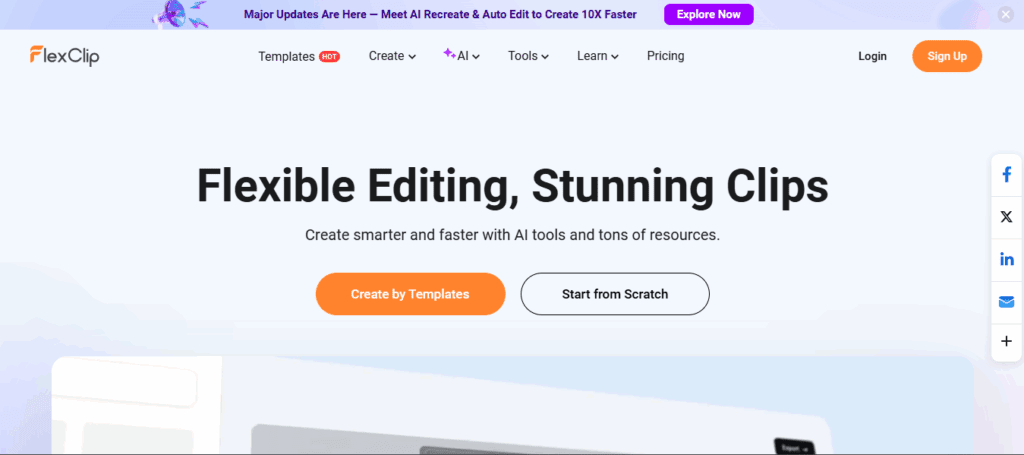Dismiss the top promo banner
The width and height of the screenshot is (1024, 455).
click(1006, 14)
